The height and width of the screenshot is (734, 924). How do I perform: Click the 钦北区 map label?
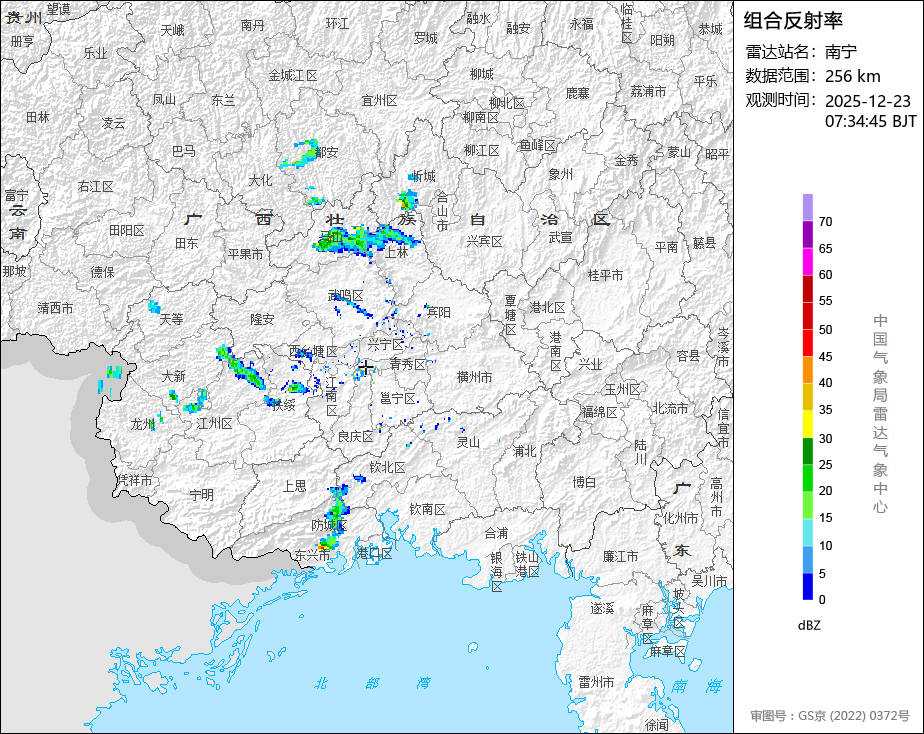click(x=387, y=467)
